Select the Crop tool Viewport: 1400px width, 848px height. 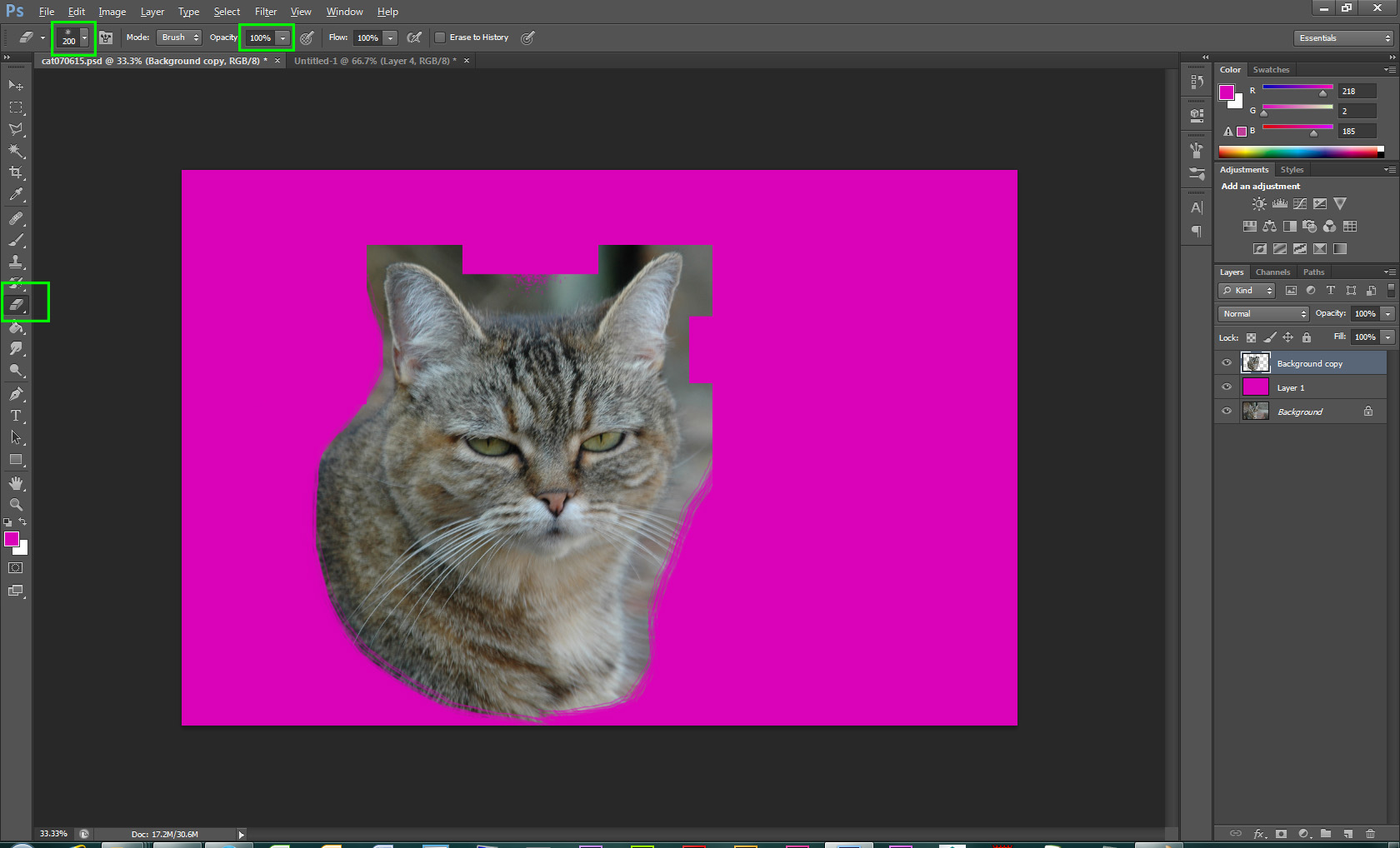coord(16,172)
